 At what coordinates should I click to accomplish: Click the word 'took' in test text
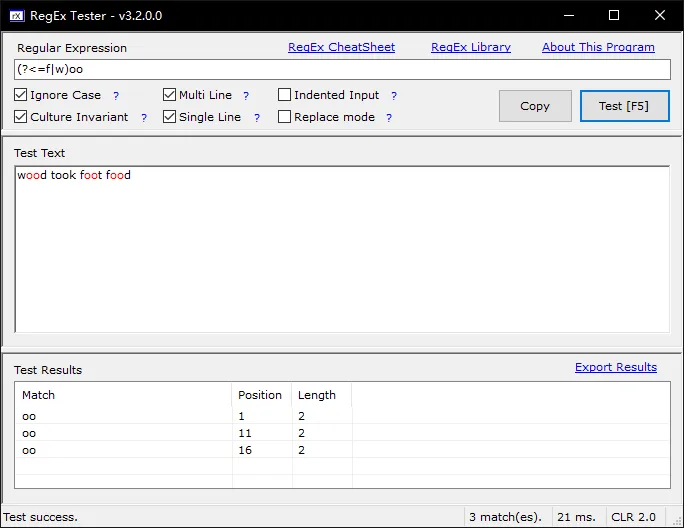click(x=63, y=175)
